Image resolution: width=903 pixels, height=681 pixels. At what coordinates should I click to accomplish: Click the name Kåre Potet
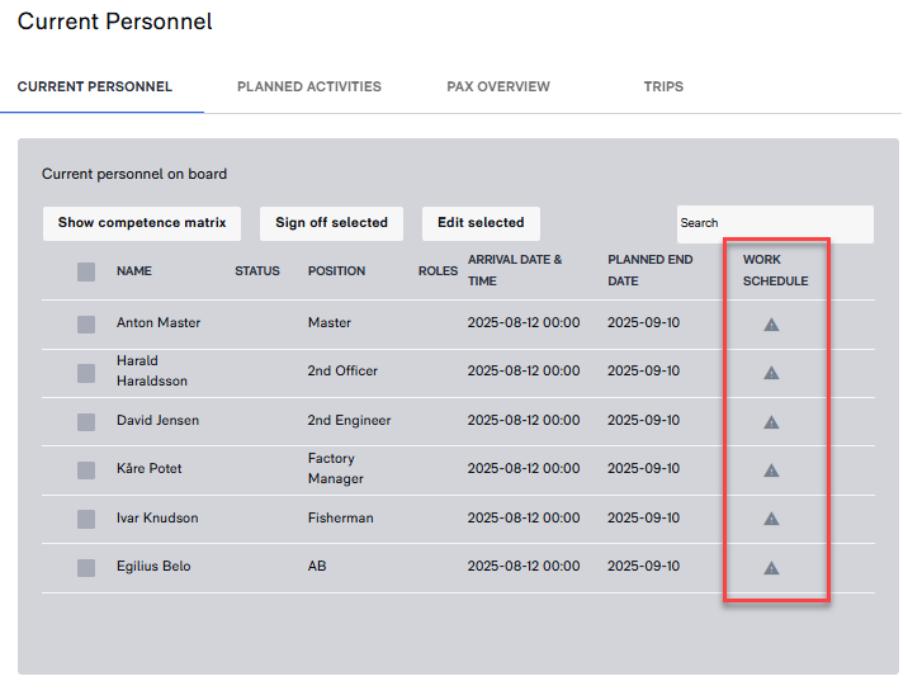pos(149,469)
